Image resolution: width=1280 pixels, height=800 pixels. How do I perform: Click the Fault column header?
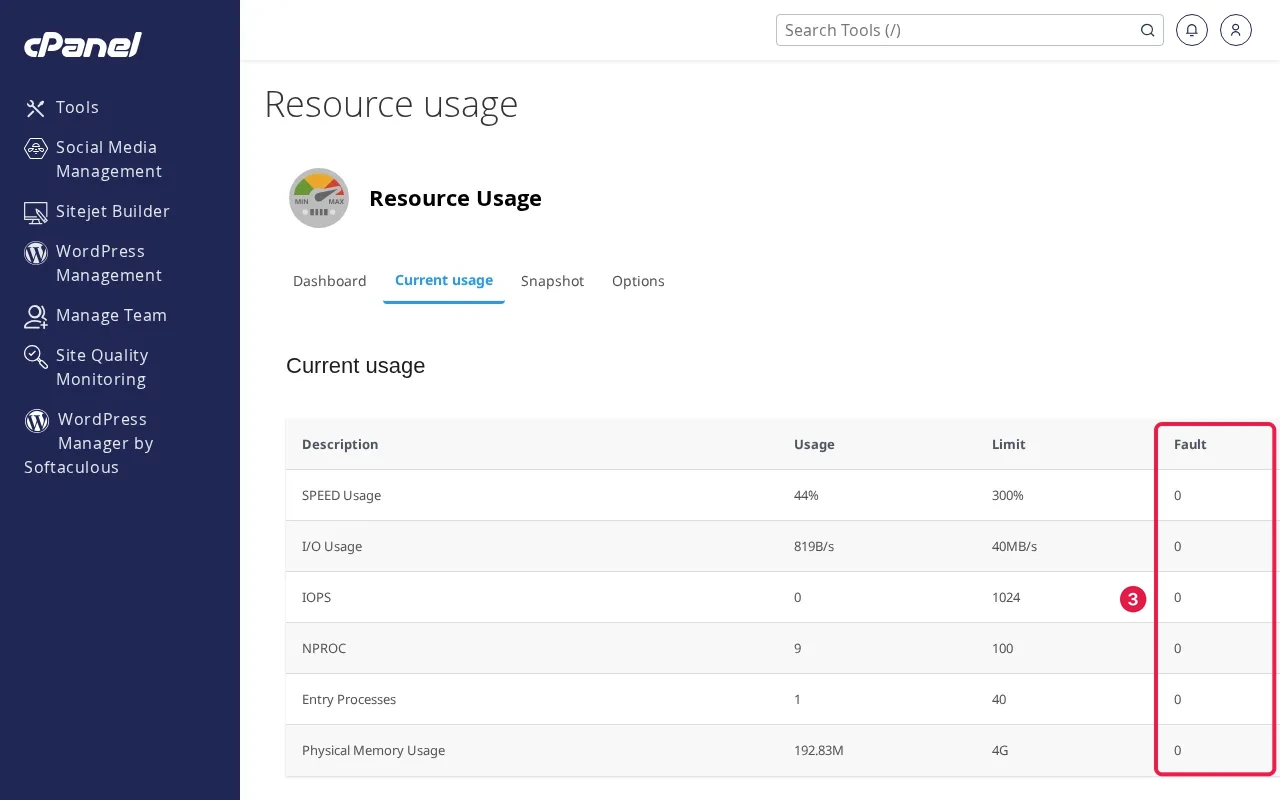[1190, 444]
